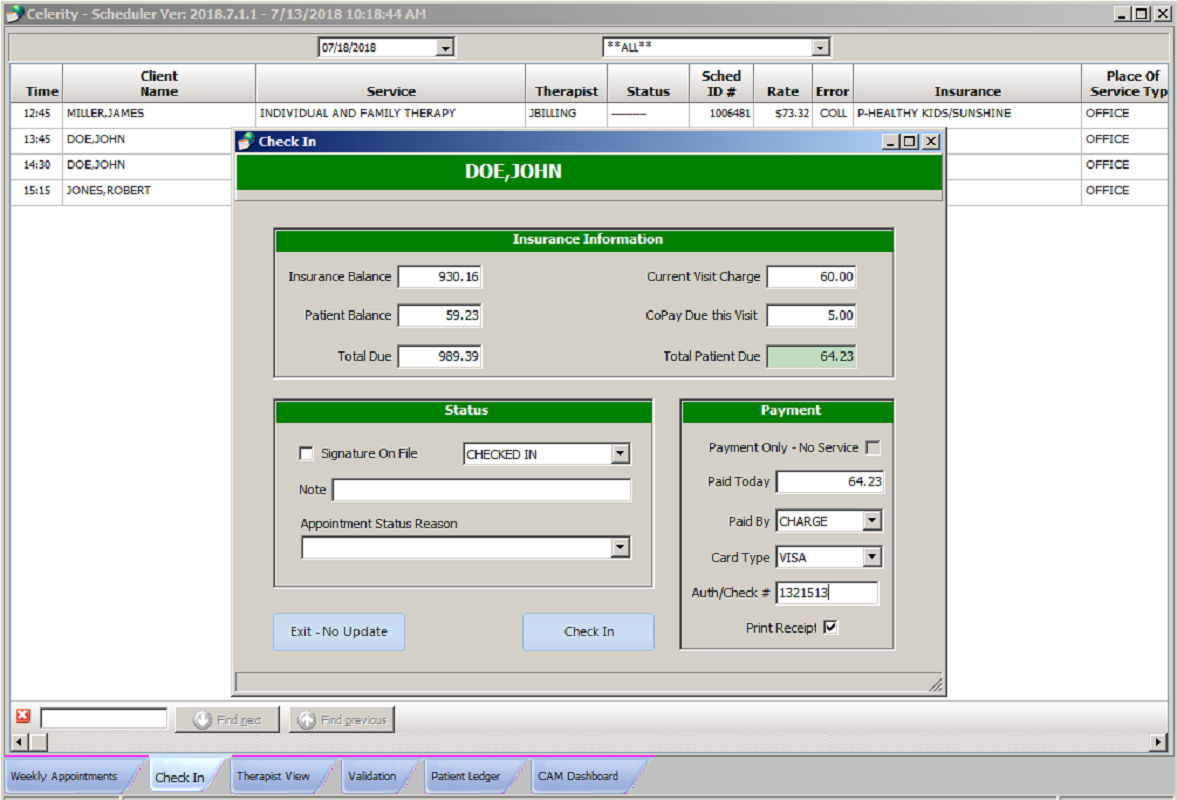Maximize the Check In dialog window
The height and width of the screenshot is (800, 1177).
point(910,141)
